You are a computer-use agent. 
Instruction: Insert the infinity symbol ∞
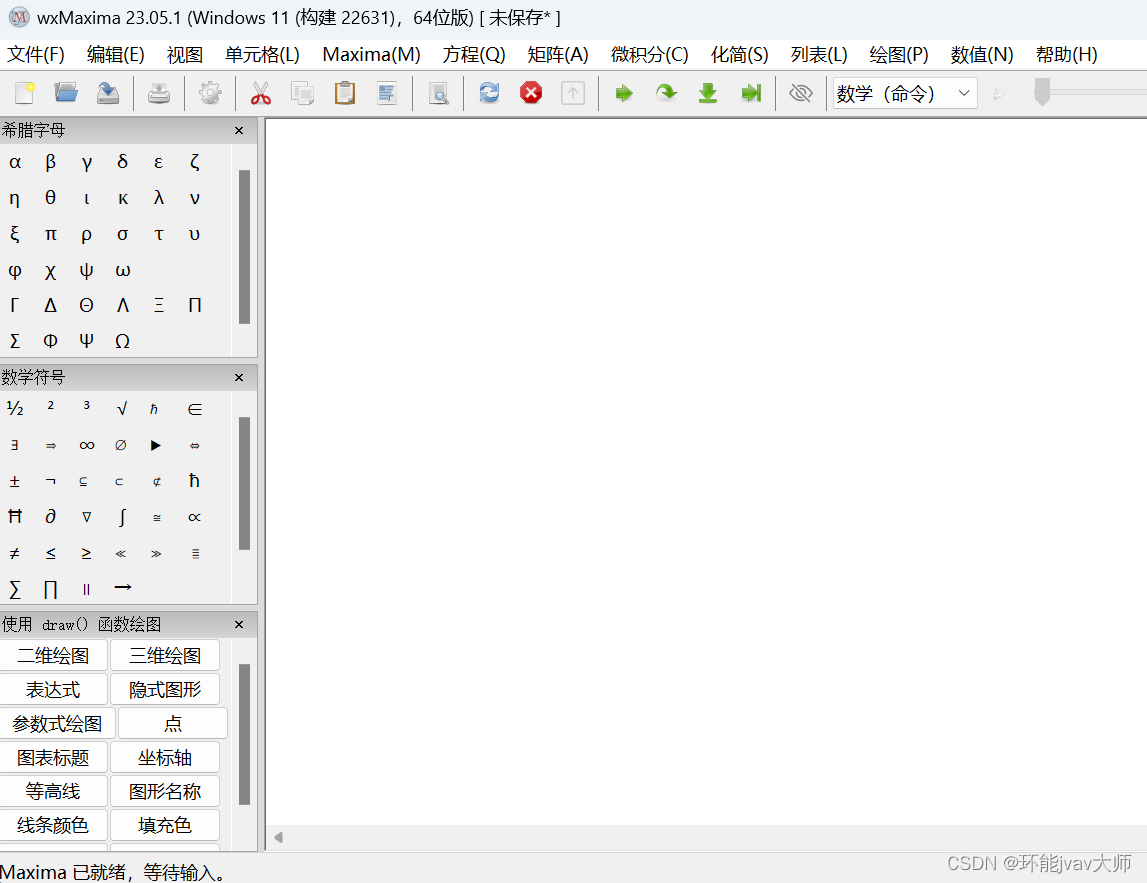(x=86, y=445)
